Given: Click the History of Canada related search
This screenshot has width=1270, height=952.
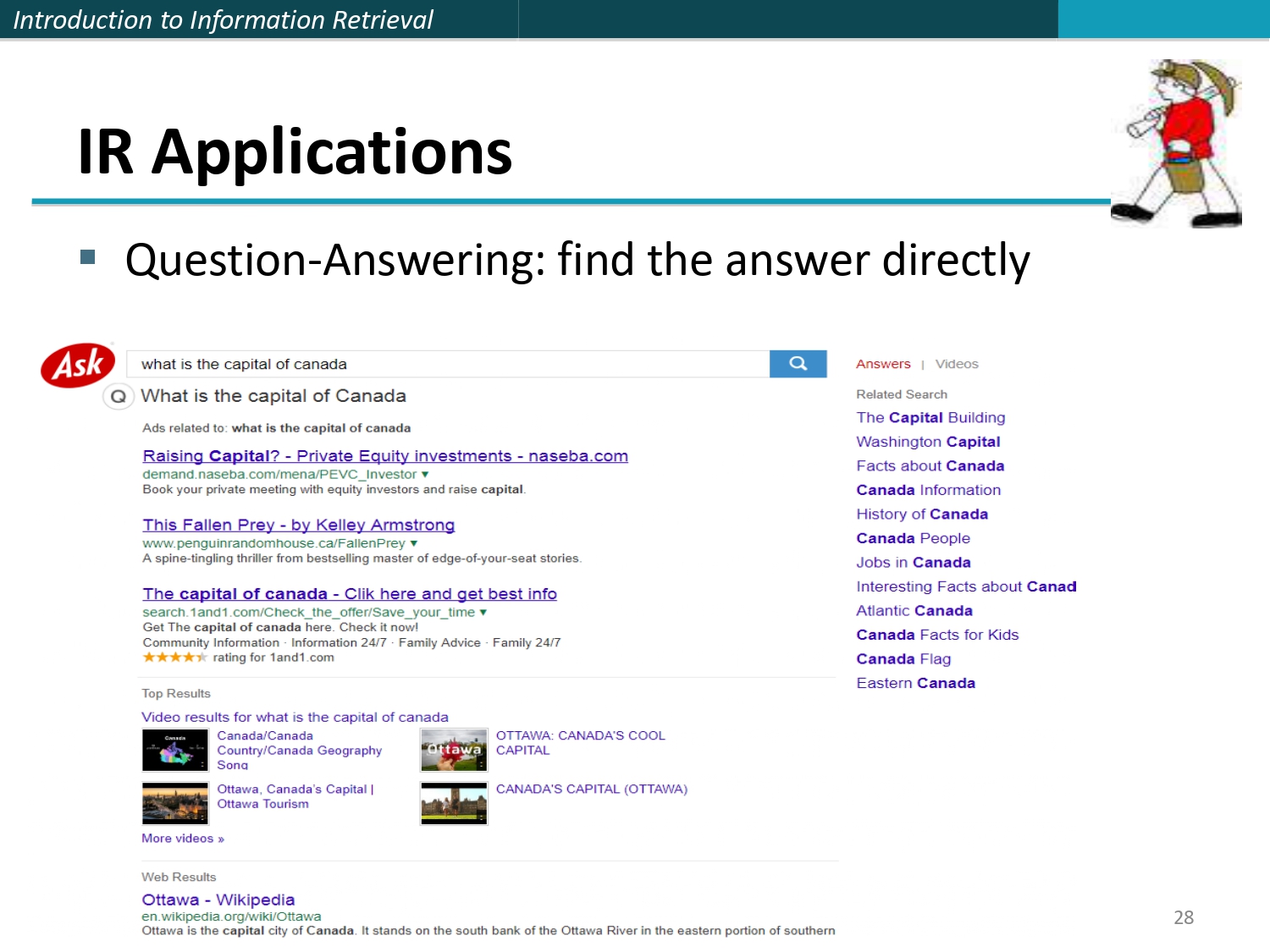Looking at the screenshot, I should pos(922,514).
